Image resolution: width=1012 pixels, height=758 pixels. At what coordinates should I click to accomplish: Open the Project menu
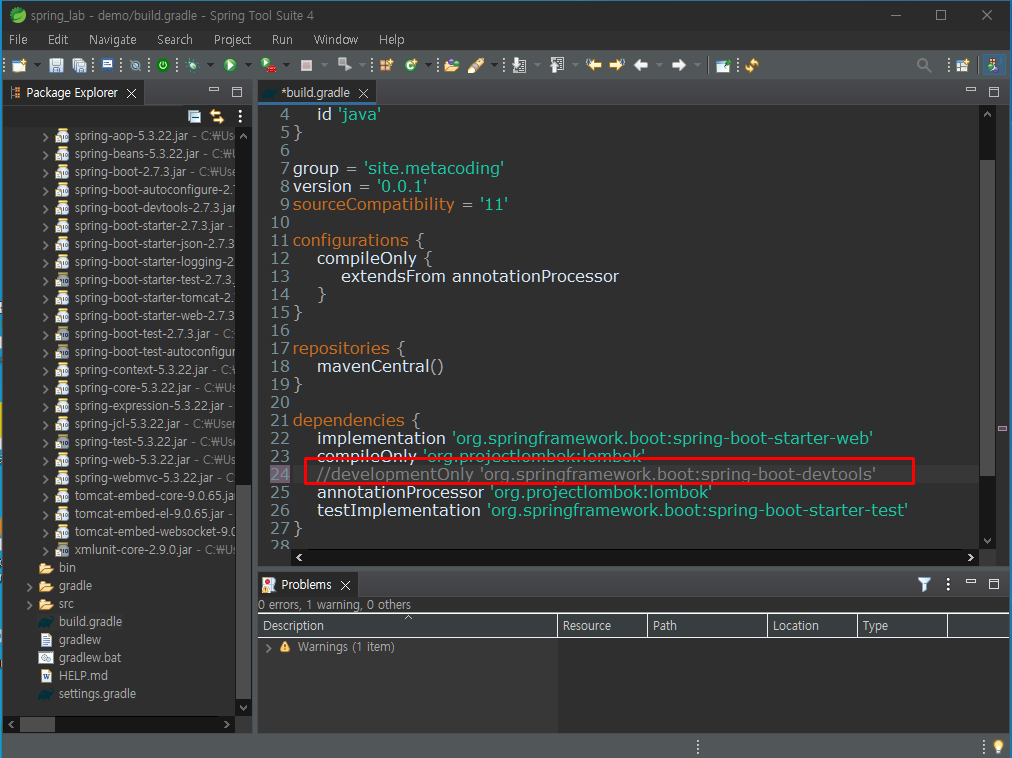(x=232, y=39)
